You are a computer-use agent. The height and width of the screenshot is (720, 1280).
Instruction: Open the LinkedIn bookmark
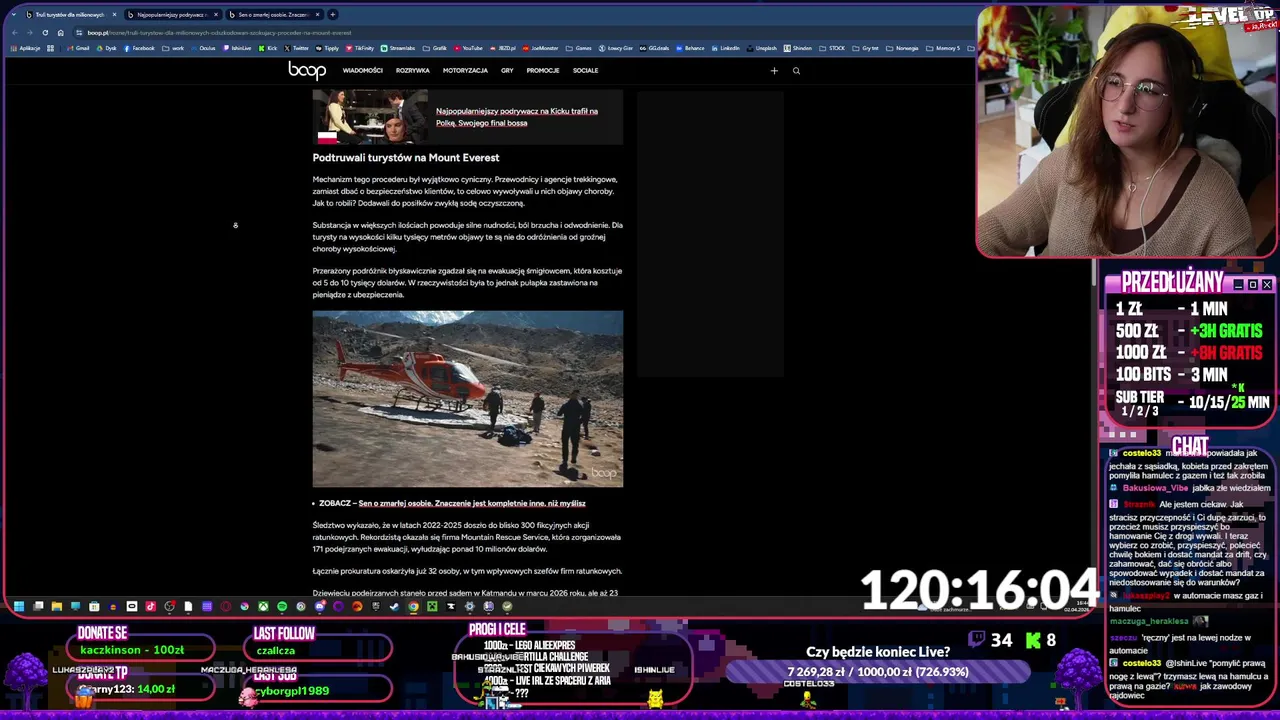(x=725, y=48)
